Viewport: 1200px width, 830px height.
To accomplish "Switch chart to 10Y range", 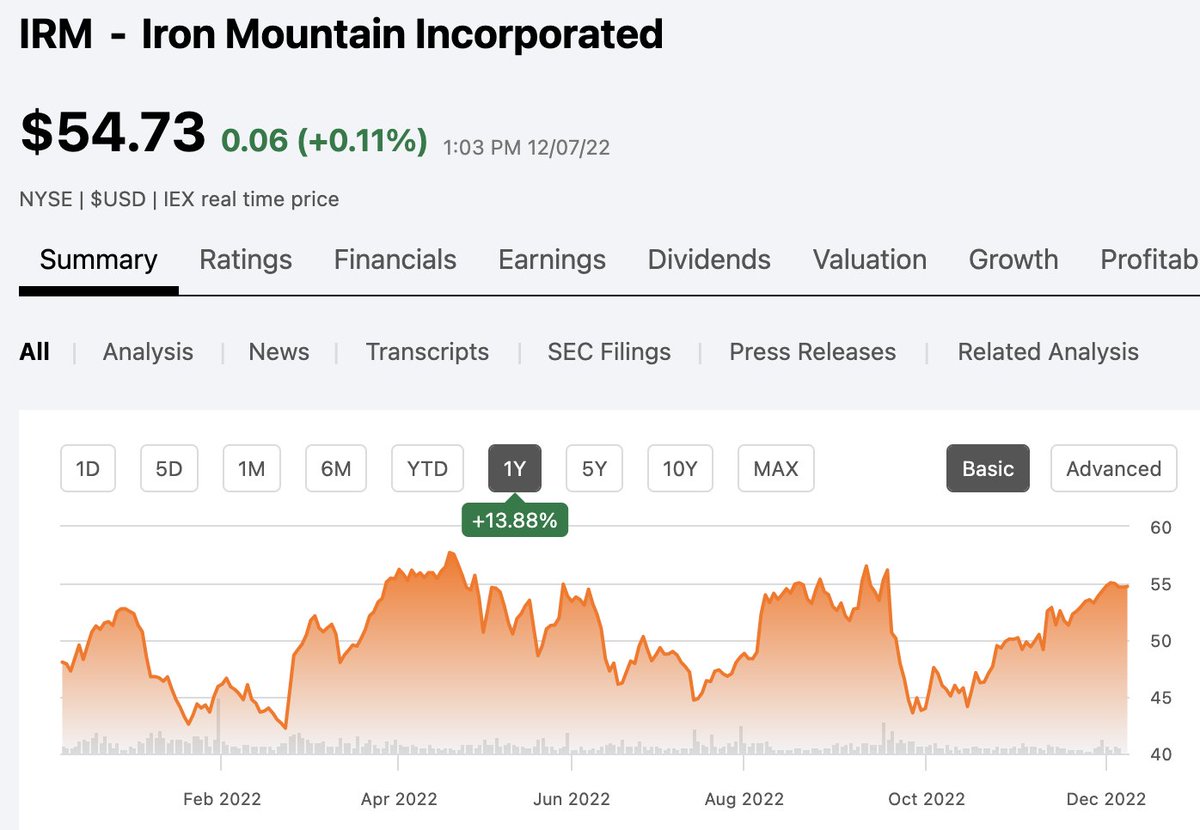I will click(x=680, y=469).
